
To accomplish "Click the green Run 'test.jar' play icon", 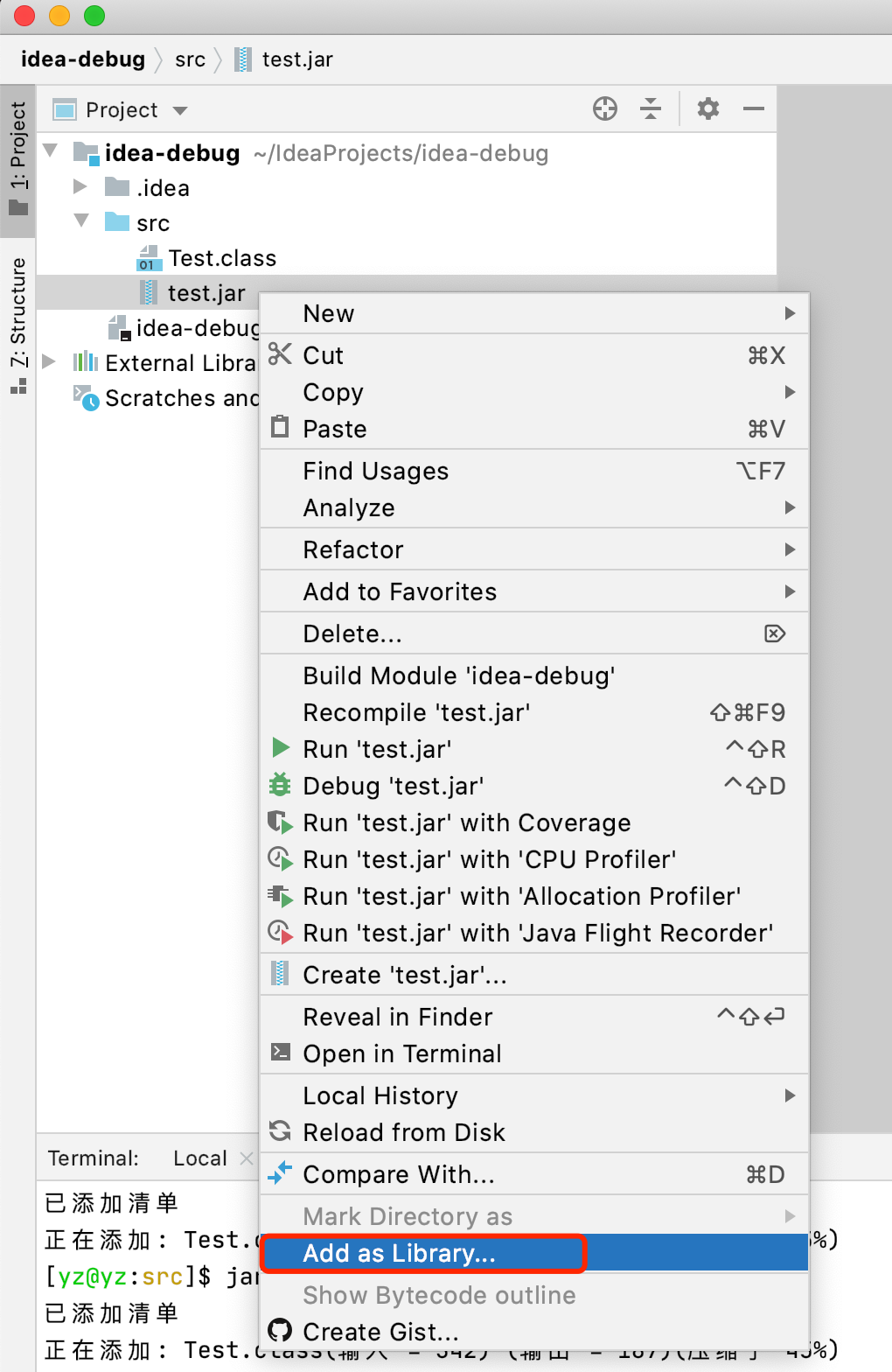I will pyautogui.click(x=280, y=748).
